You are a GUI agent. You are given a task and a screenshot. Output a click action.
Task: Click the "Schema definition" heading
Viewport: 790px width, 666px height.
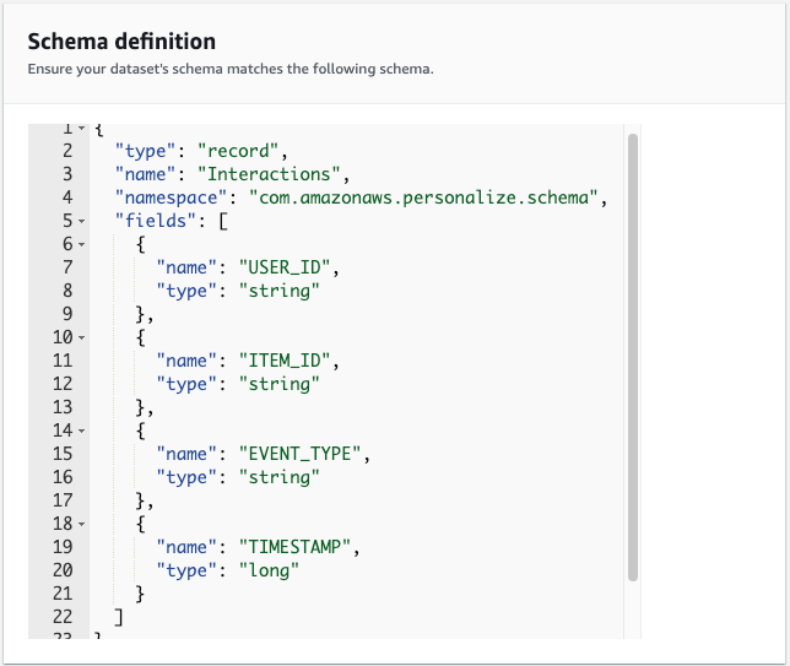(121, 42)
